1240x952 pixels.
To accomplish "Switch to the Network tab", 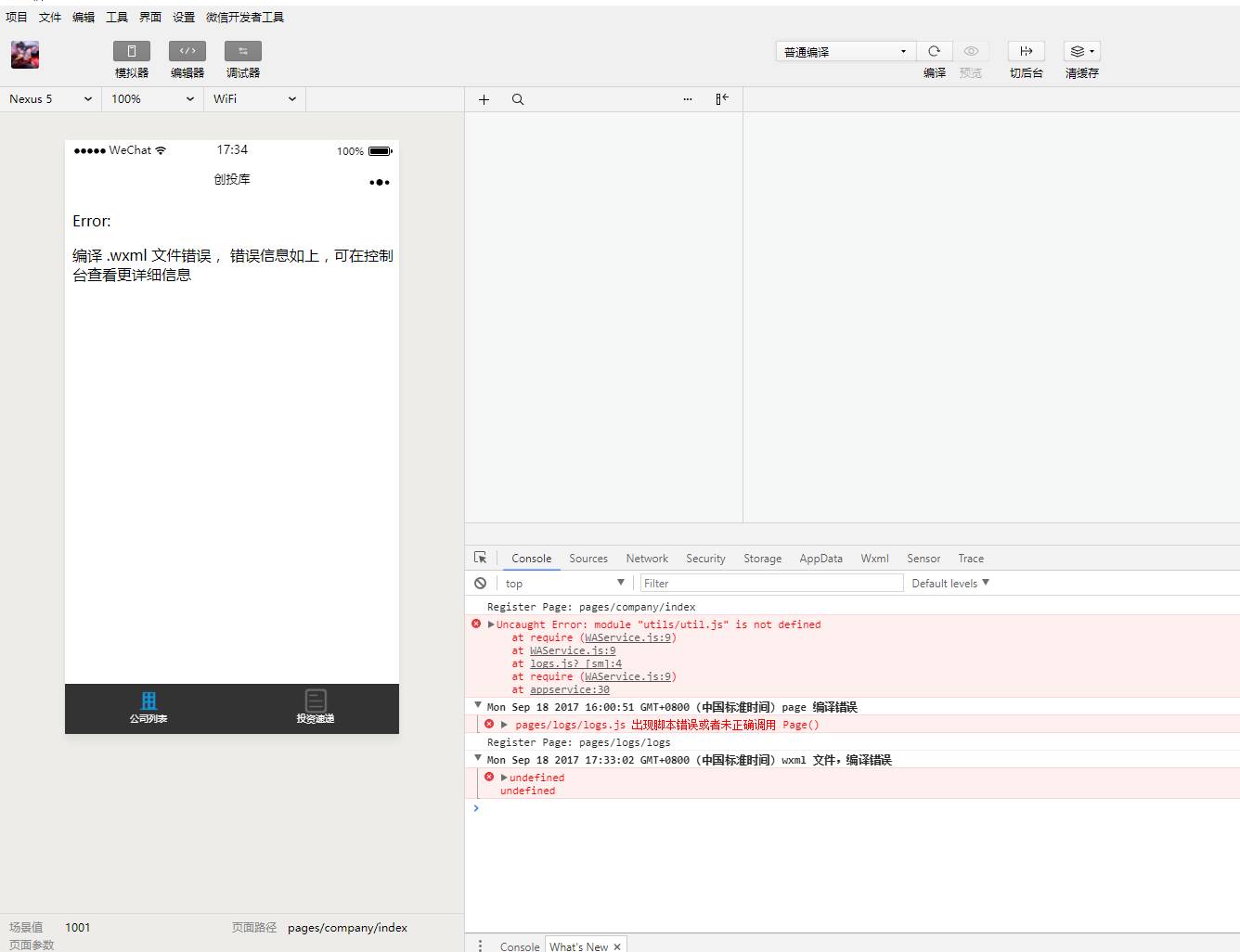I will coord(647,559).
